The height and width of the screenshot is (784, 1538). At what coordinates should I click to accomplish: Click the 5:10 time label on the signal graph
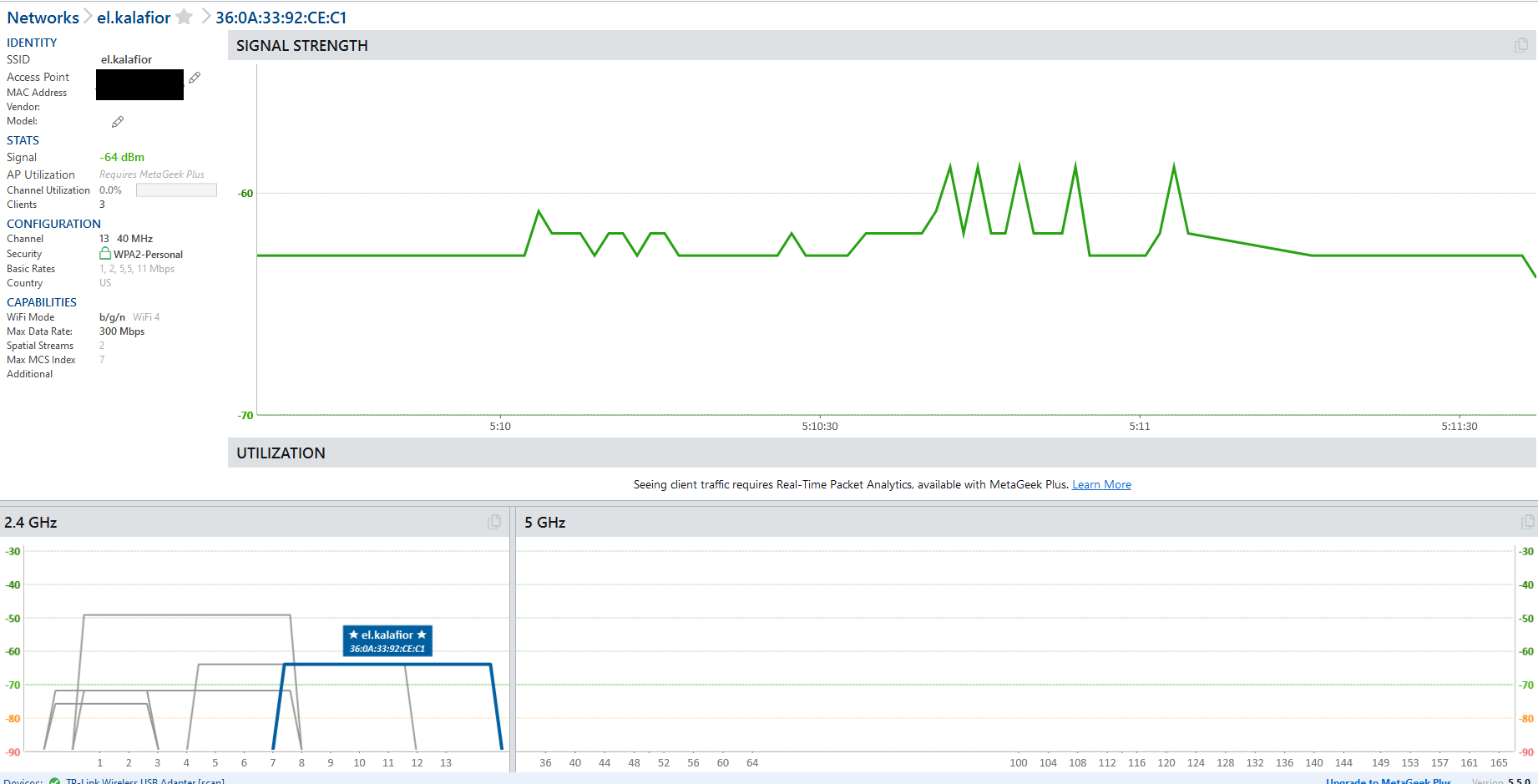500,426
